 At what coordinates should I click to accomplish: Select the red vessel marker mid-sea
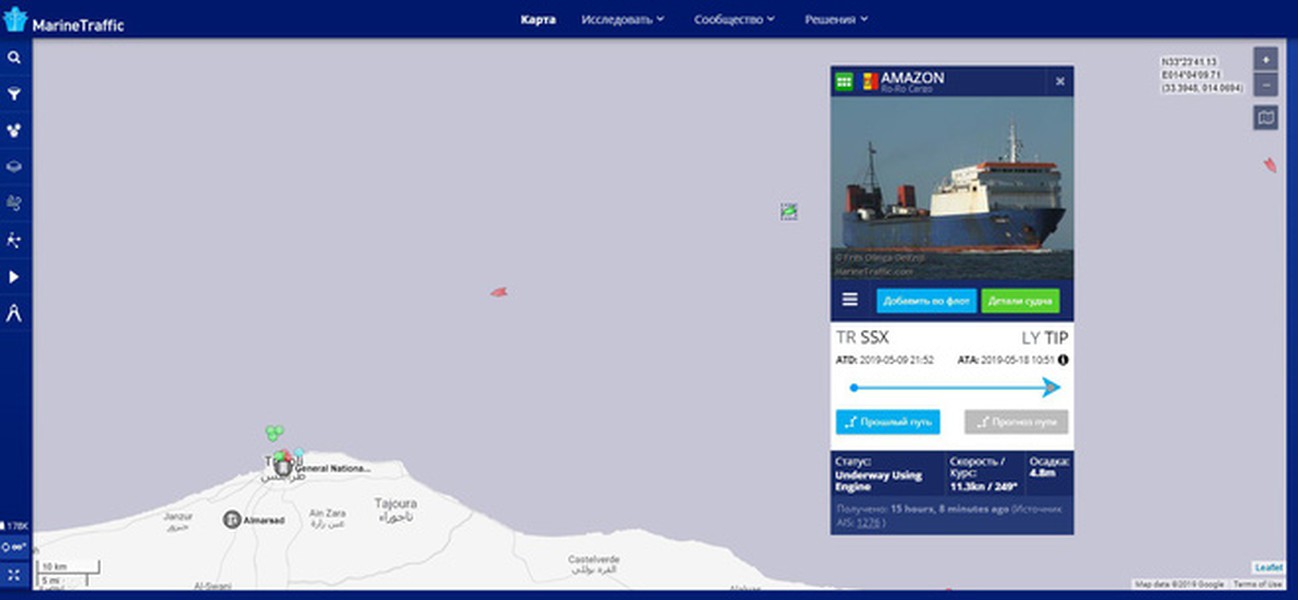498,292
